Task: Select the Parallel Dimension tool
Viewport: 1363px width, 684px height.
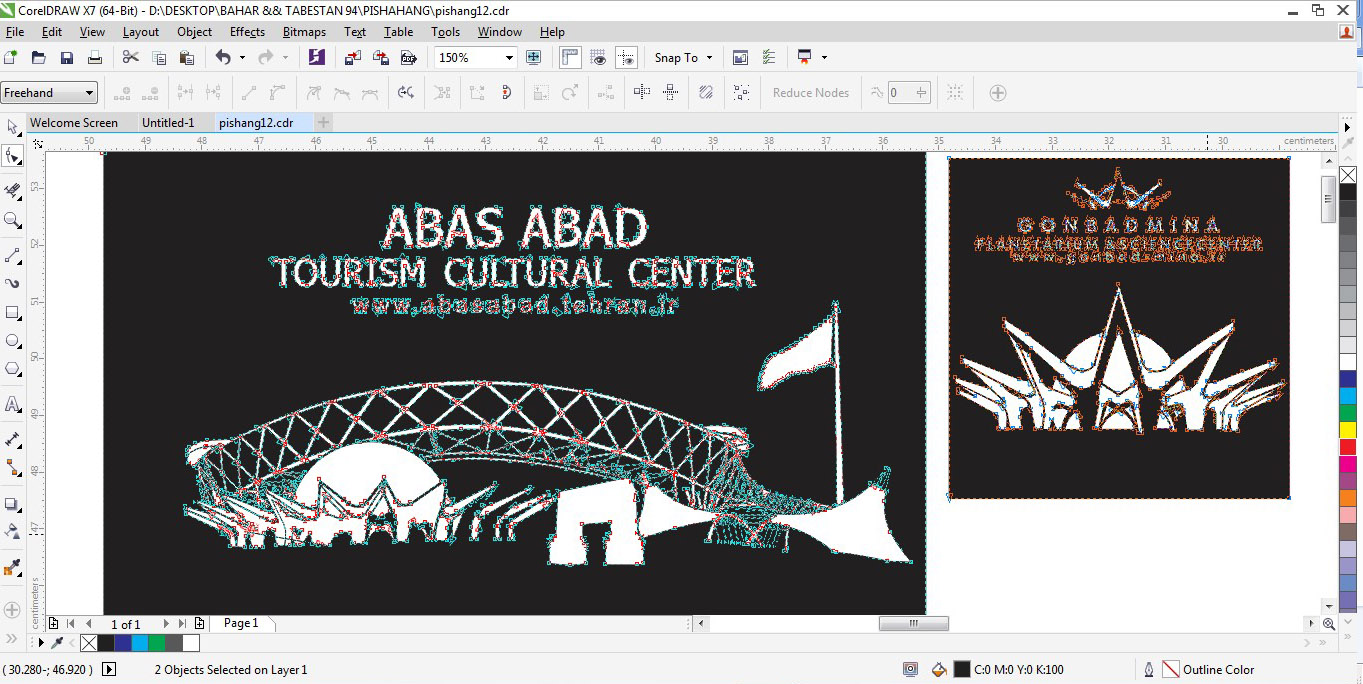Action: pos(13,440)
